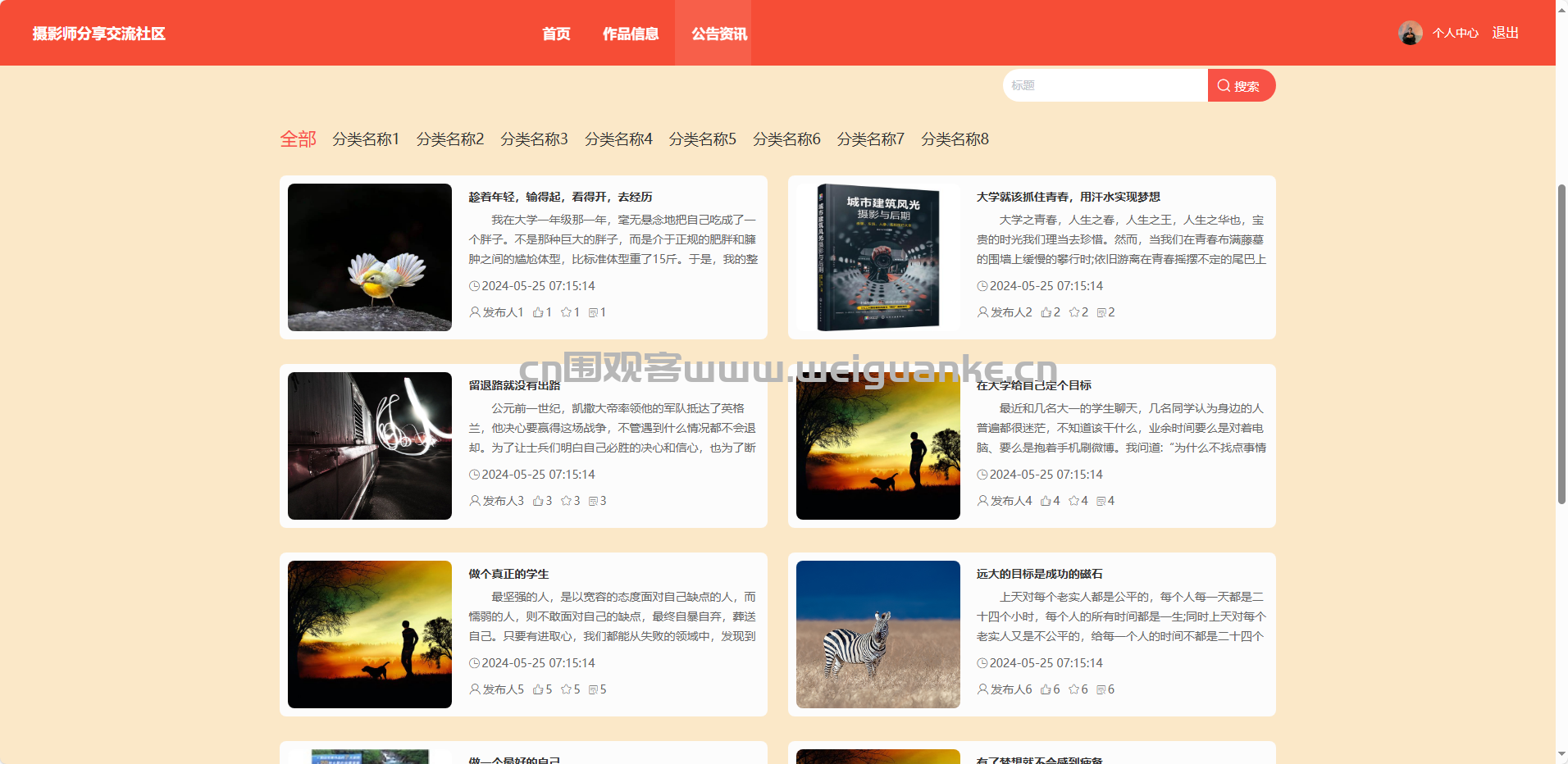Filter by 分类名称7

click(x=871, y=139)
